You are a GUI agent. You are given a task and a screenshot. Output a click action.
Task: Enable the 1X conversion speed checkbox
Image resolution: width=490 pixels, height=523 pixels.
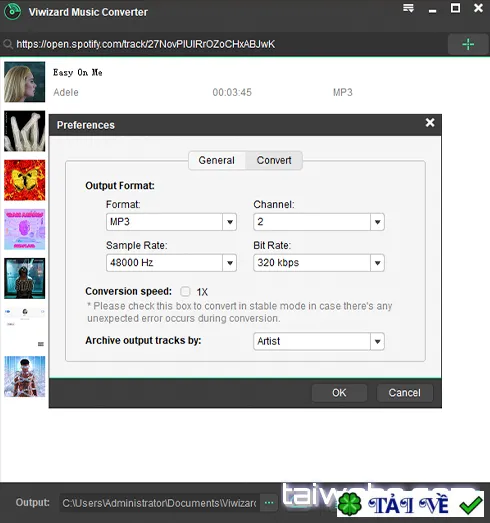(185, 292)
